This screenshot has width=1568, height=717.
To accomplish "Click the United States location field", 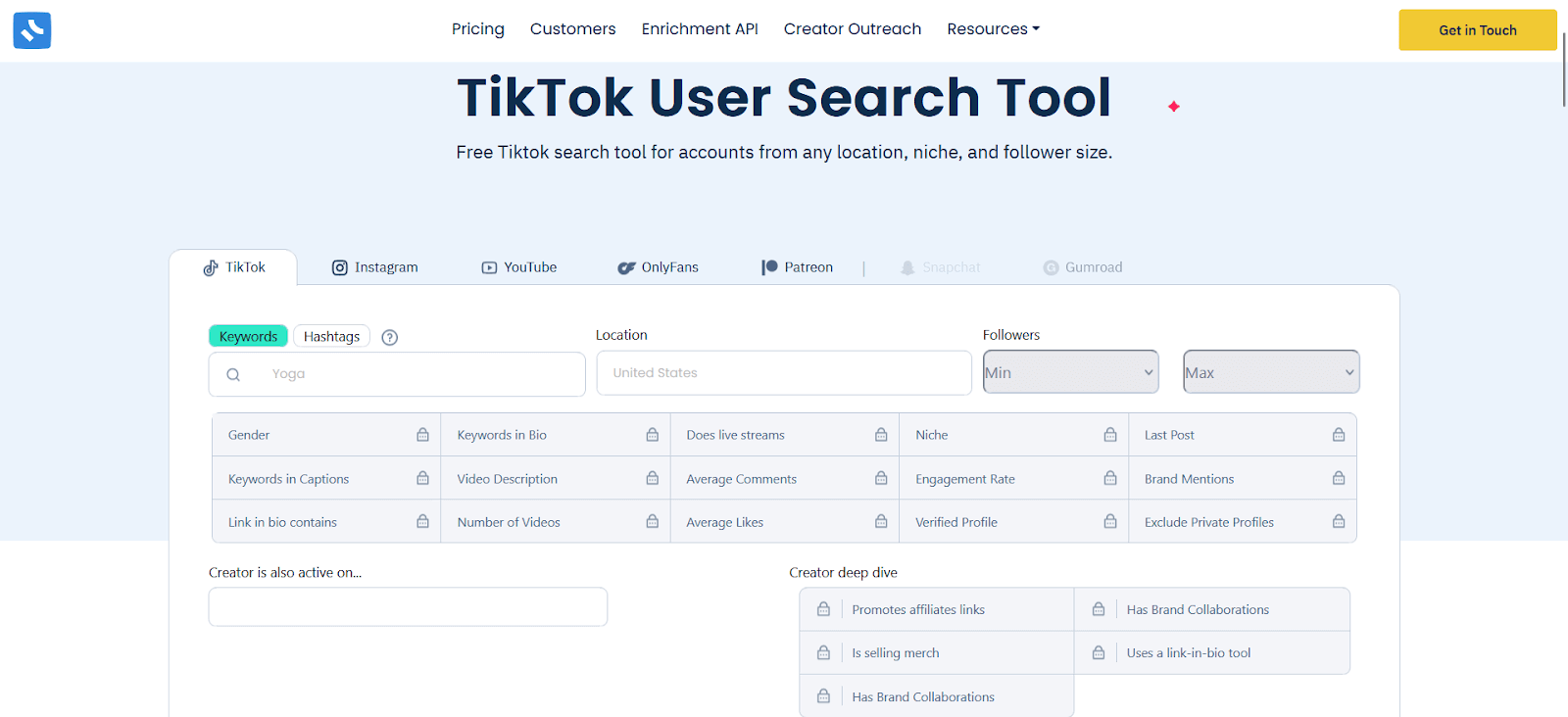I will (784, 373).
